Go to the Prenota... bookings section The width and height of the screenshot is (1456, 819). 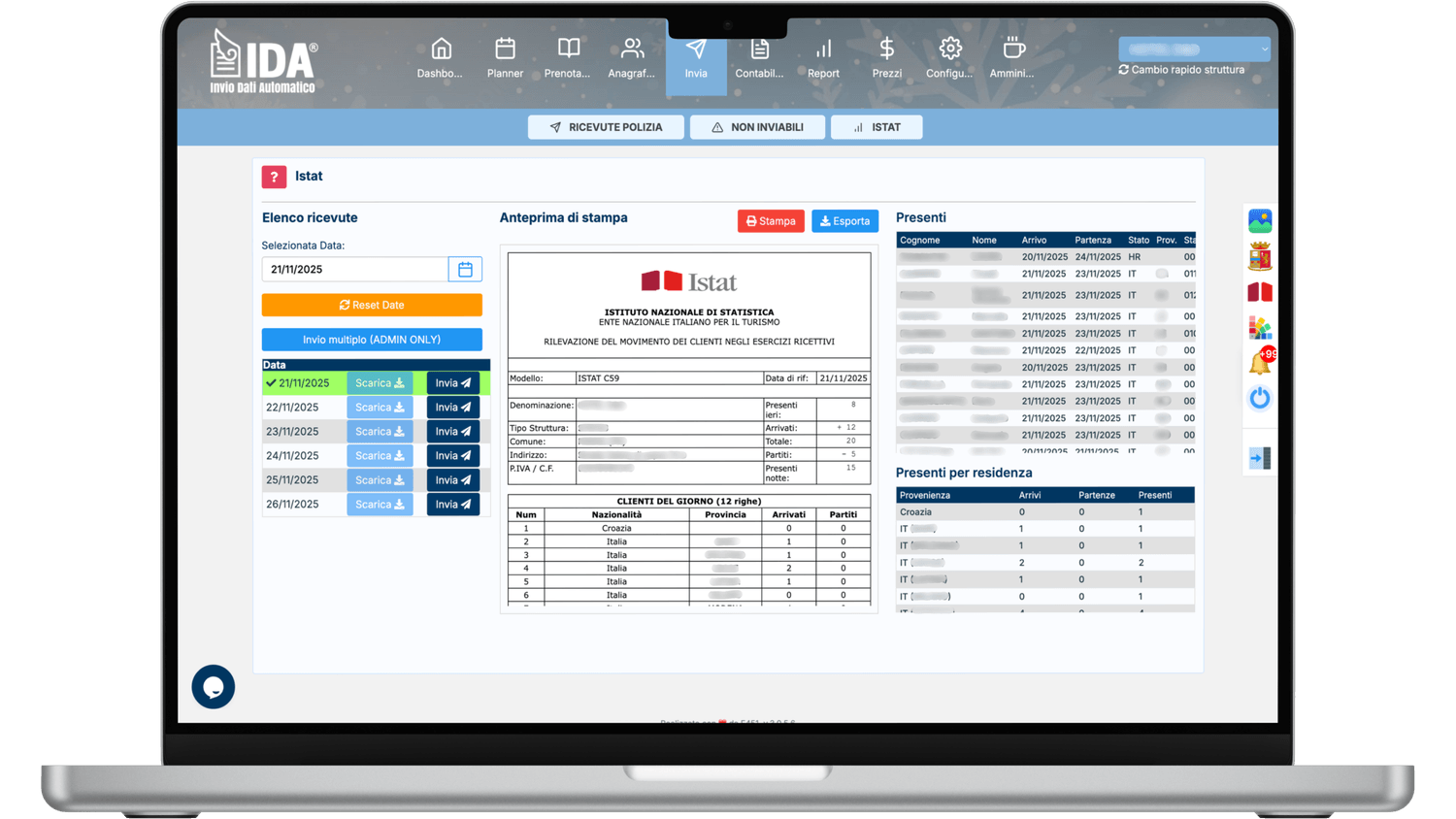click(568, 58)
